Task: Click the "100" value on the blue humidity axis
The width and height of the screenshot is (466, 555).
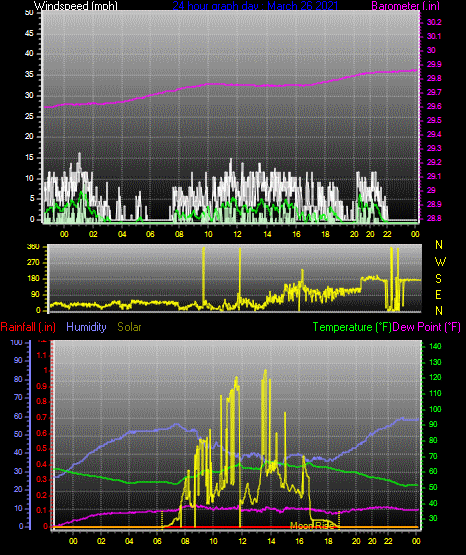Action: coord(16,342)
